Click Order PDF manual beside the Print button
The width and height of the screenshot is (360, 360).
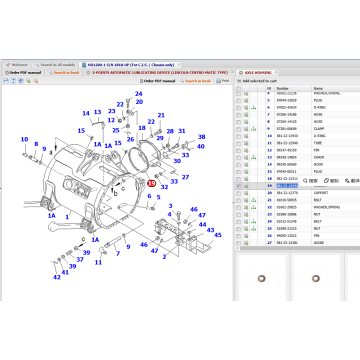tap(157, 81)
